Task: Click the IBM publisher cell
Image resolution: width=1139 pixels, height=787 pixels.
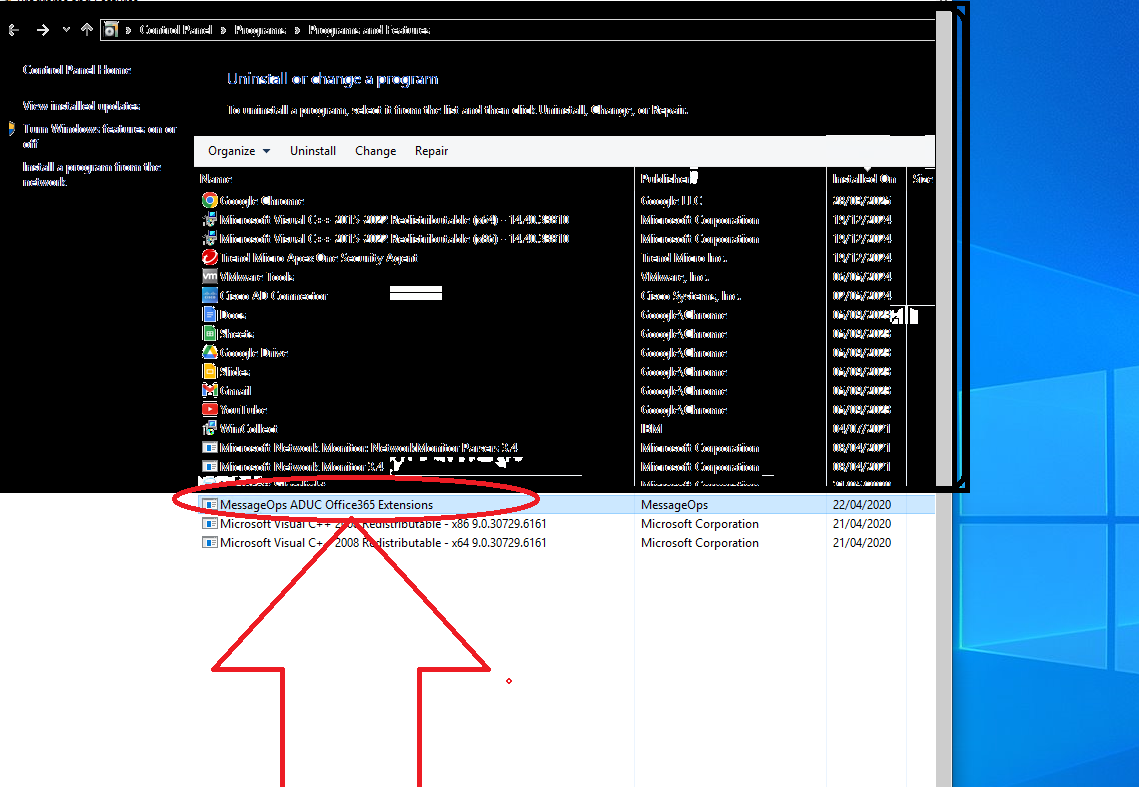Action: 652,428
